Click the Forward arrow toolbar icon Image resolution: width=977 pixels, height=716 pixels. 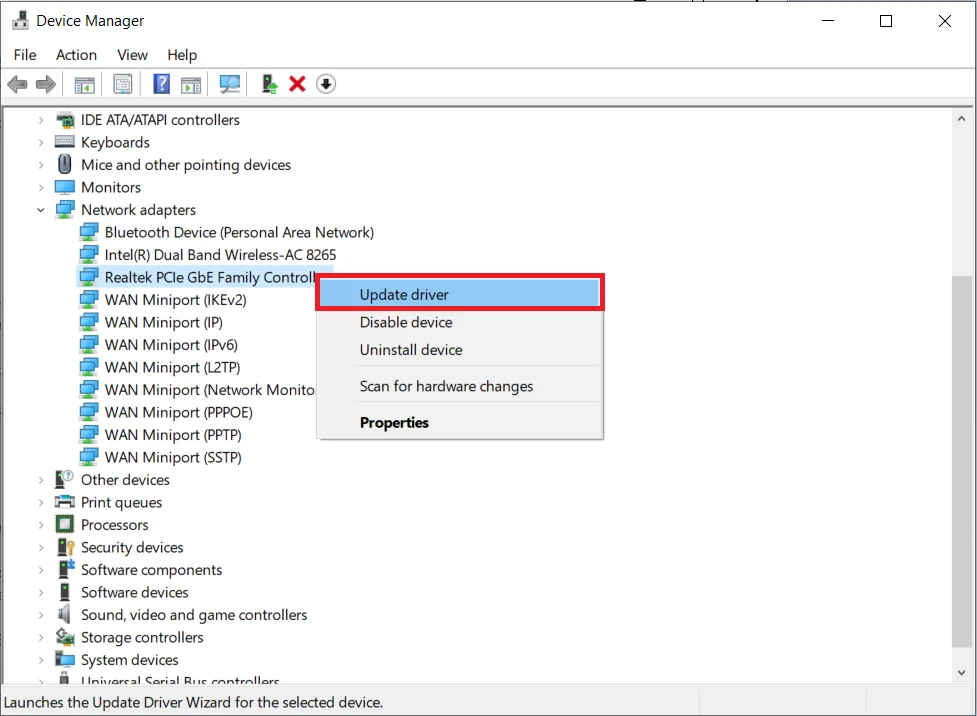(x=45, y=84)
